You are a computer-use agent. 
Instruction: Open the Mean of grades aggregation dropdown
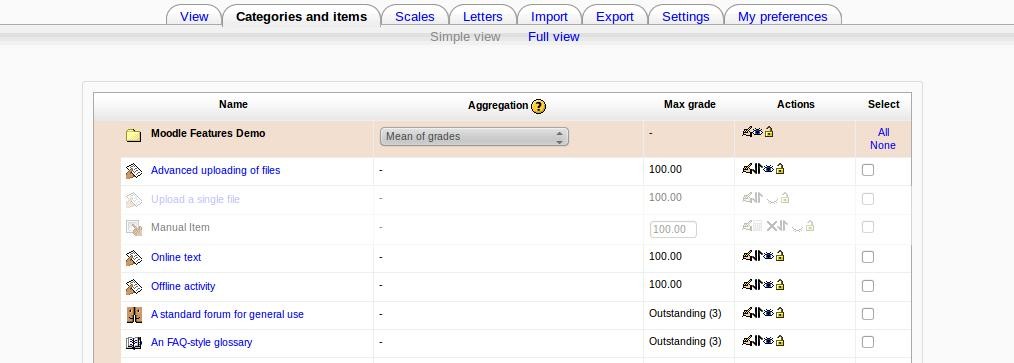coord(474,137)
